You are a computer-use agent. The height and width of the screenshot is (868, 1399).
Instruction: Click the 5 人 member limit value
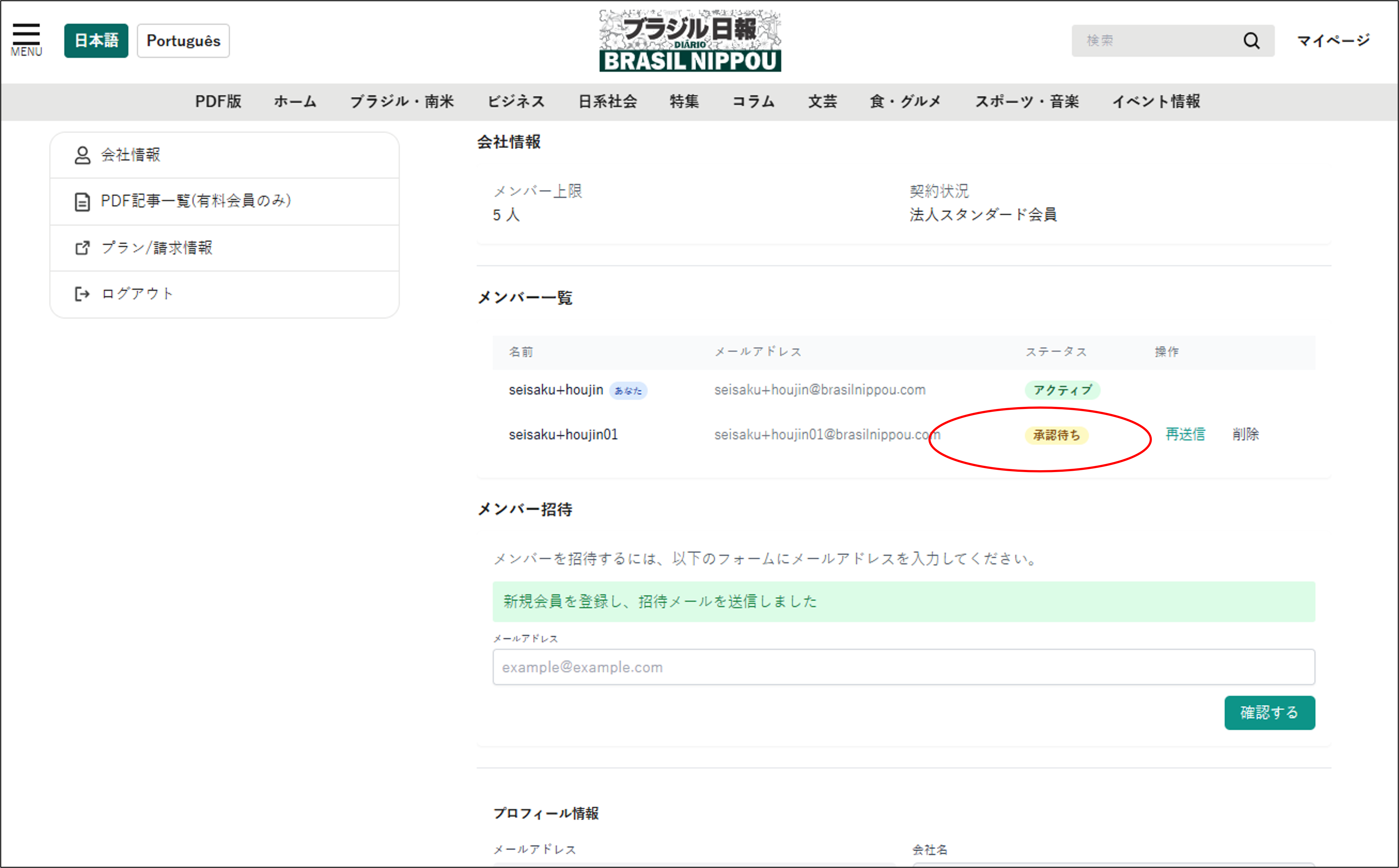click(x=506, y=215)
